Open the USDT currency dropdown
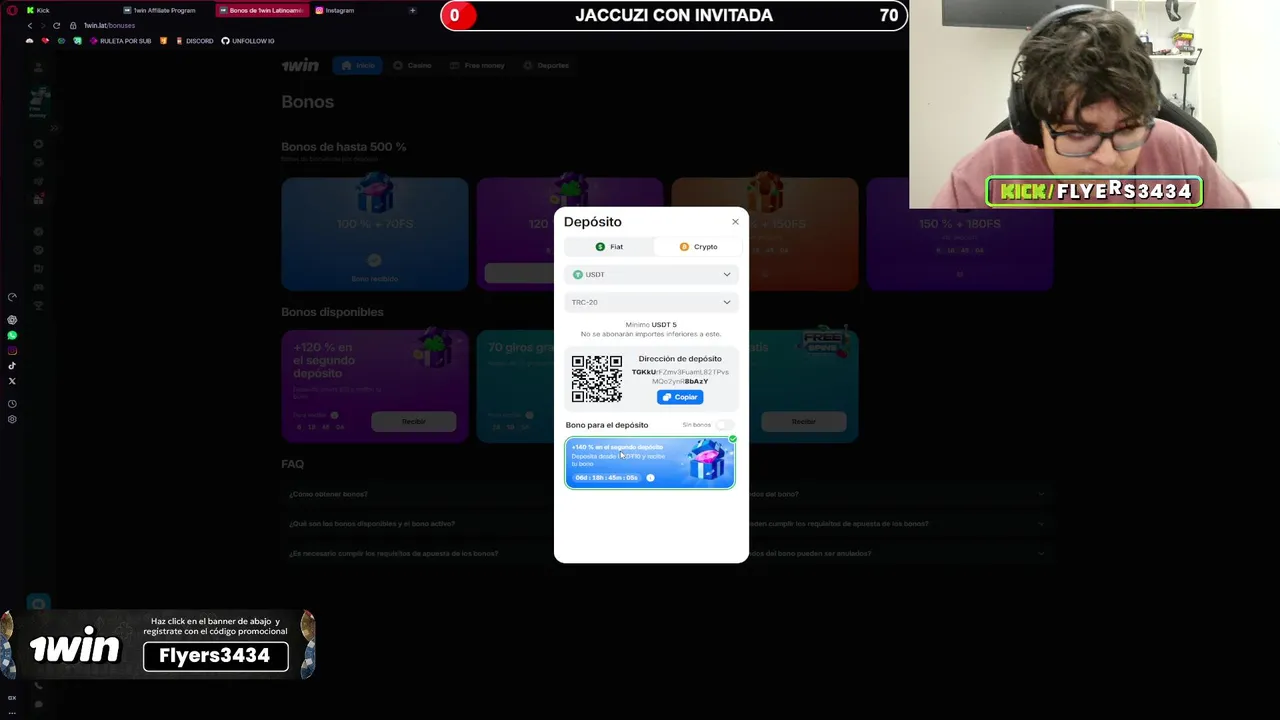Viewport: 1280px width, 720px height. [651, 274]
